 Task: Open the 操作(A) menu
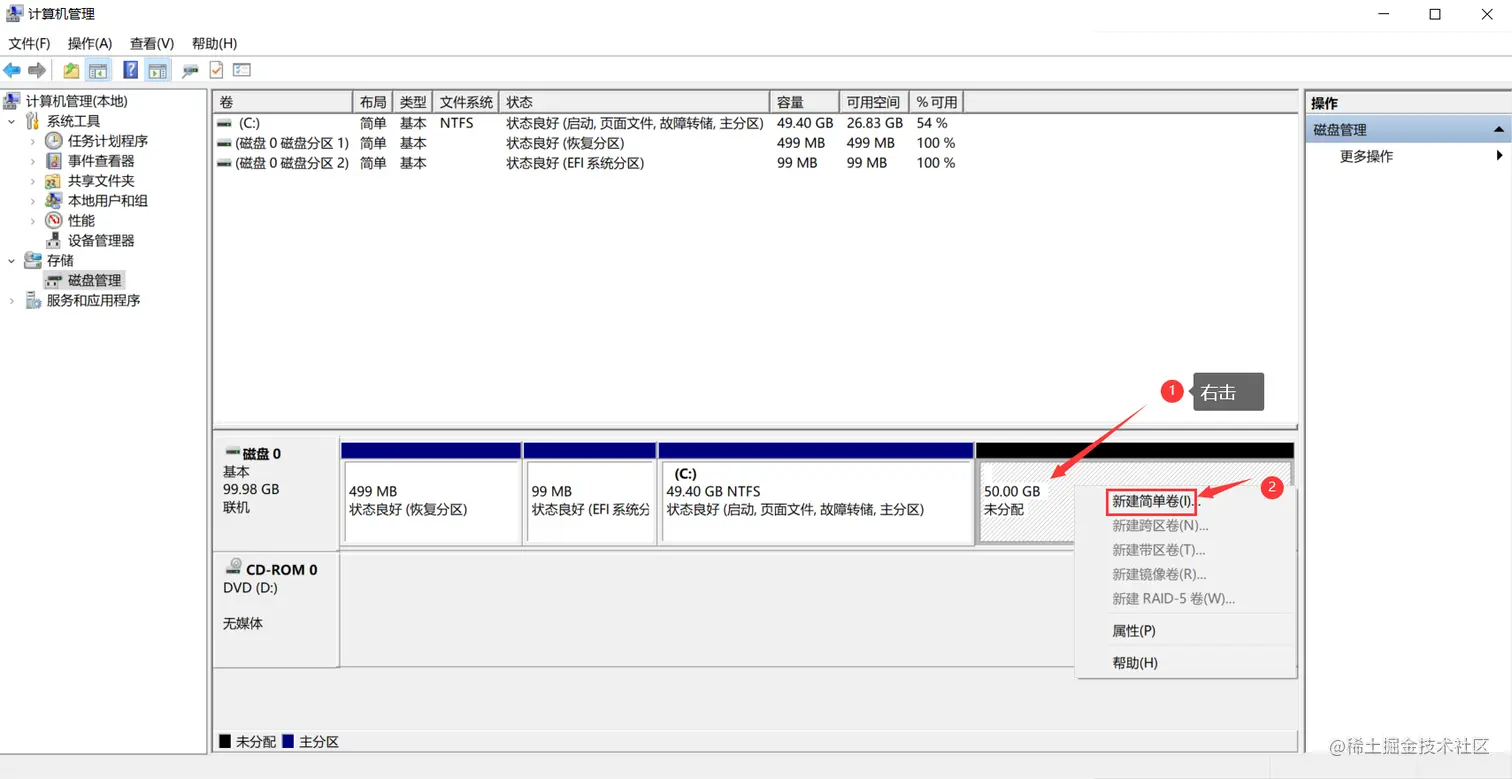click(x=90, y=43)
